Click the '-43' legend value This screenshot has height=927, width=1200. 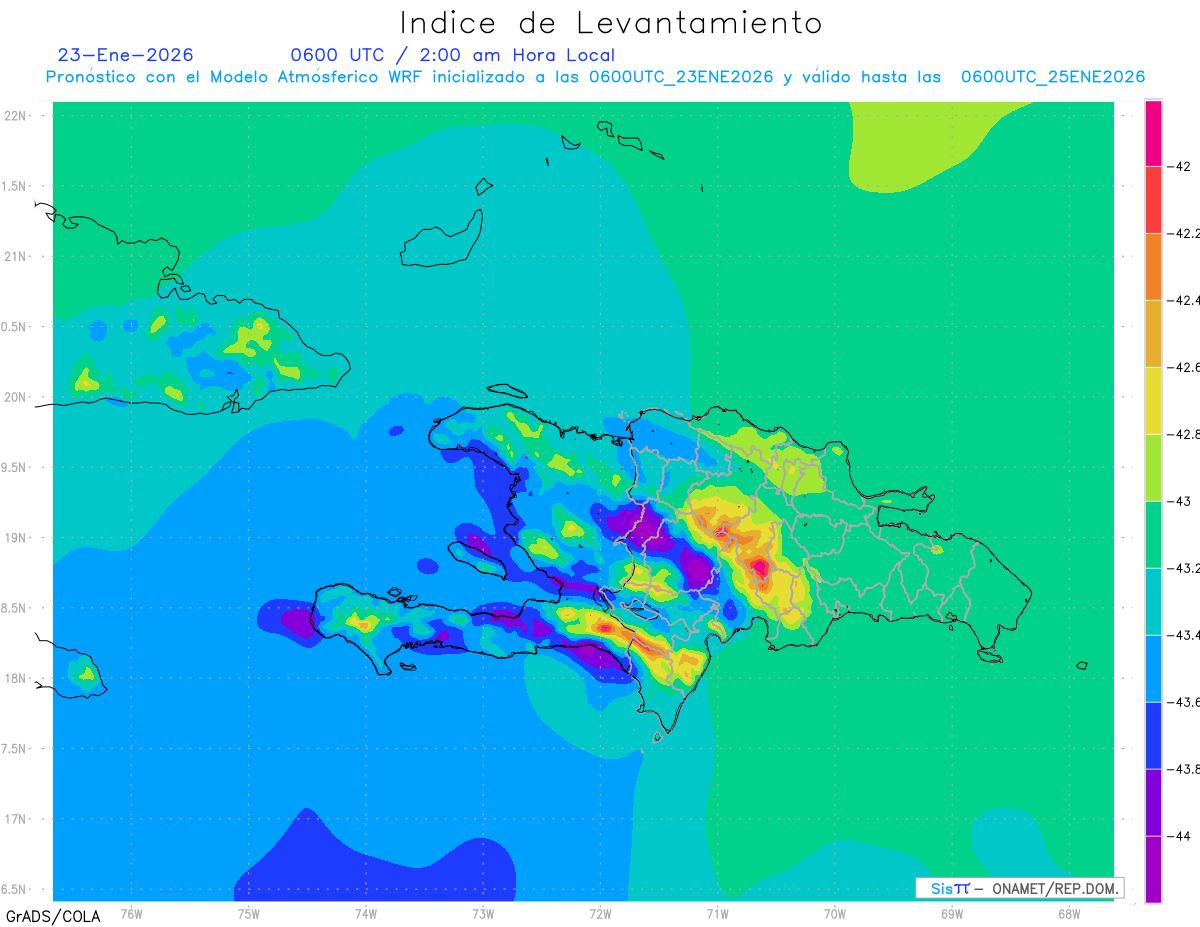(1180, 501)
